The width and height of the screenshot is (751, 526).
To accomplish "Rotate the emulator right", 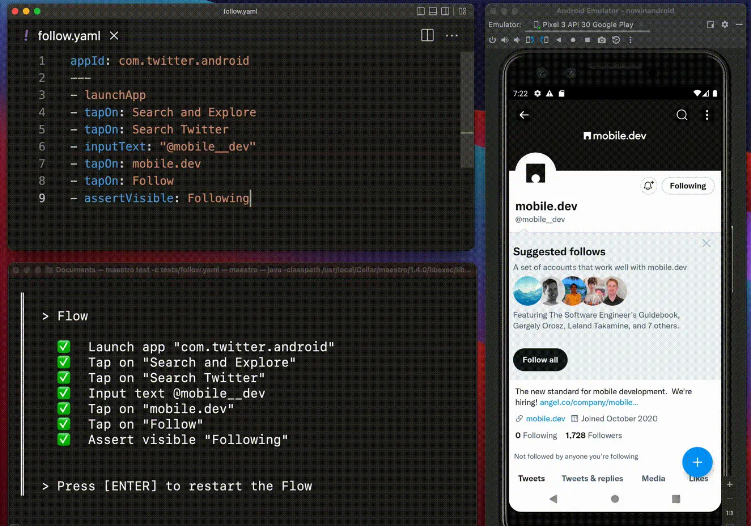I will (544, 40).
